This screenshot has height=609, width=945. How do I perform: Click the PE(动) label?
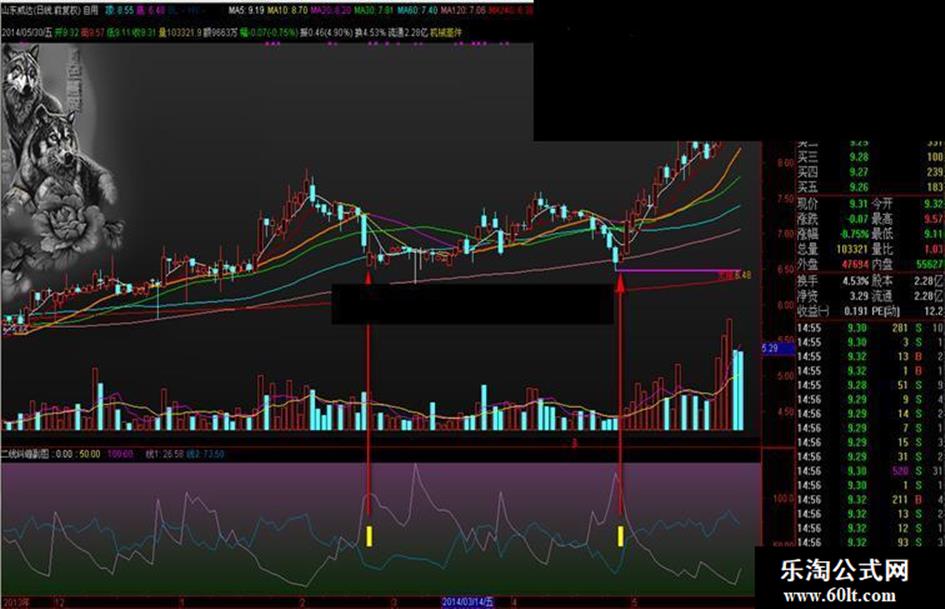pos(886,311)
